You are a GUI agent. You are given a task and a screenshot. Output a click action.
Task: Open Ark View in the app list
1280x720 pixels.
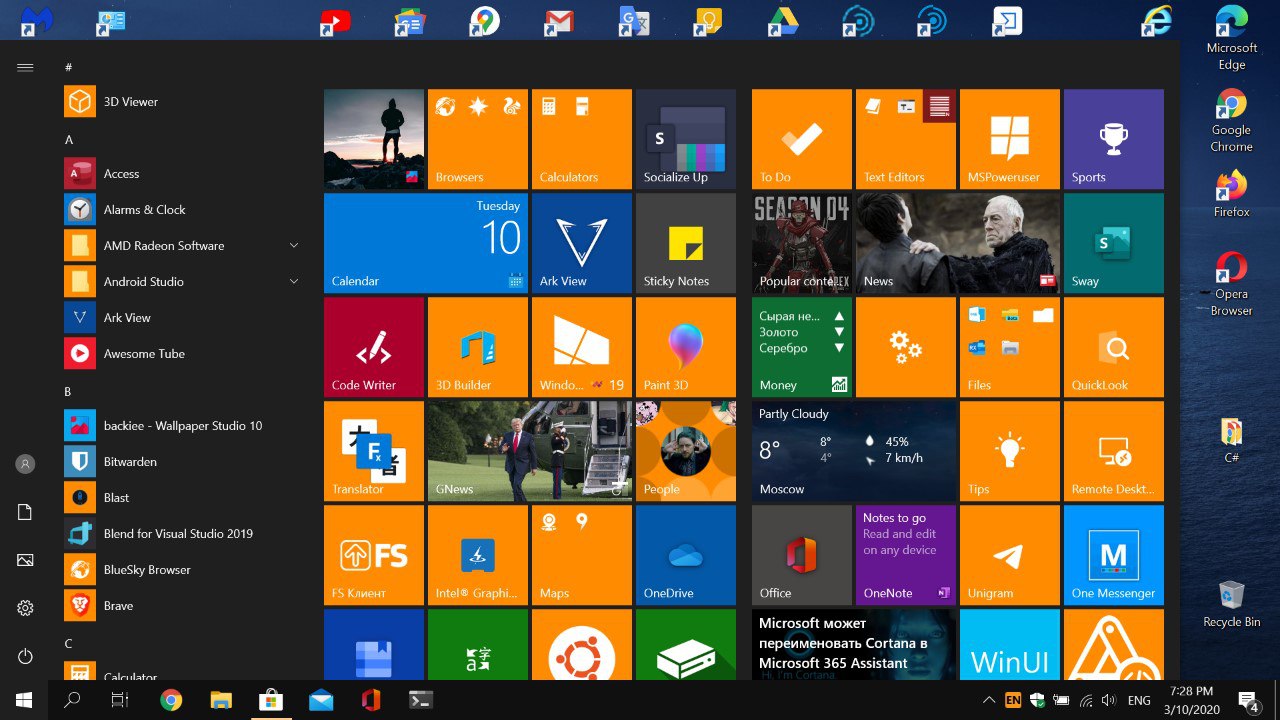click(x=180, y=318)
